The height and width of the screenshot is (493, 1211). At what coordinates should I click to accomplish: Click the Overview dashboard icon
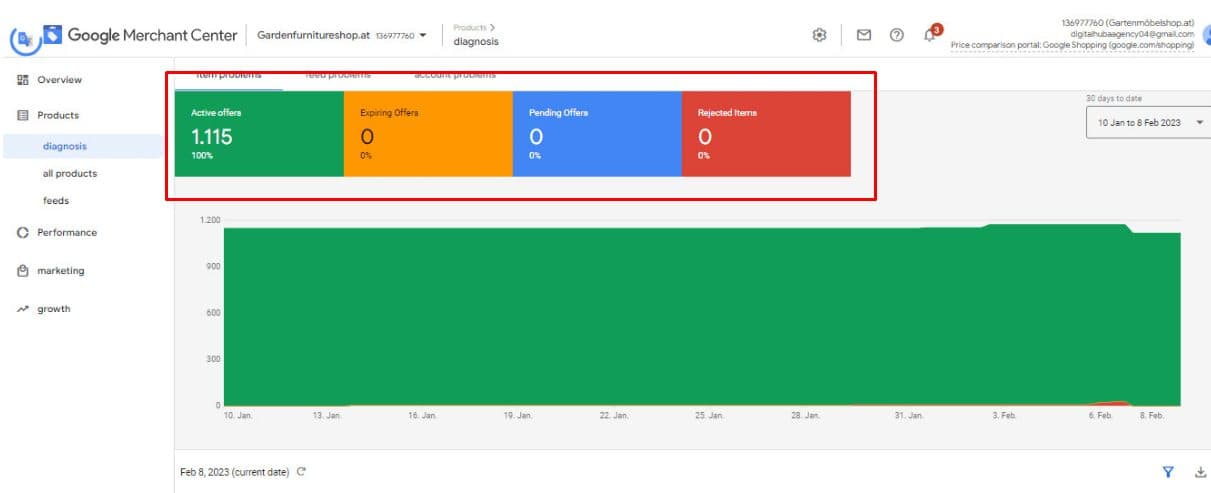[x=22, y=80]
